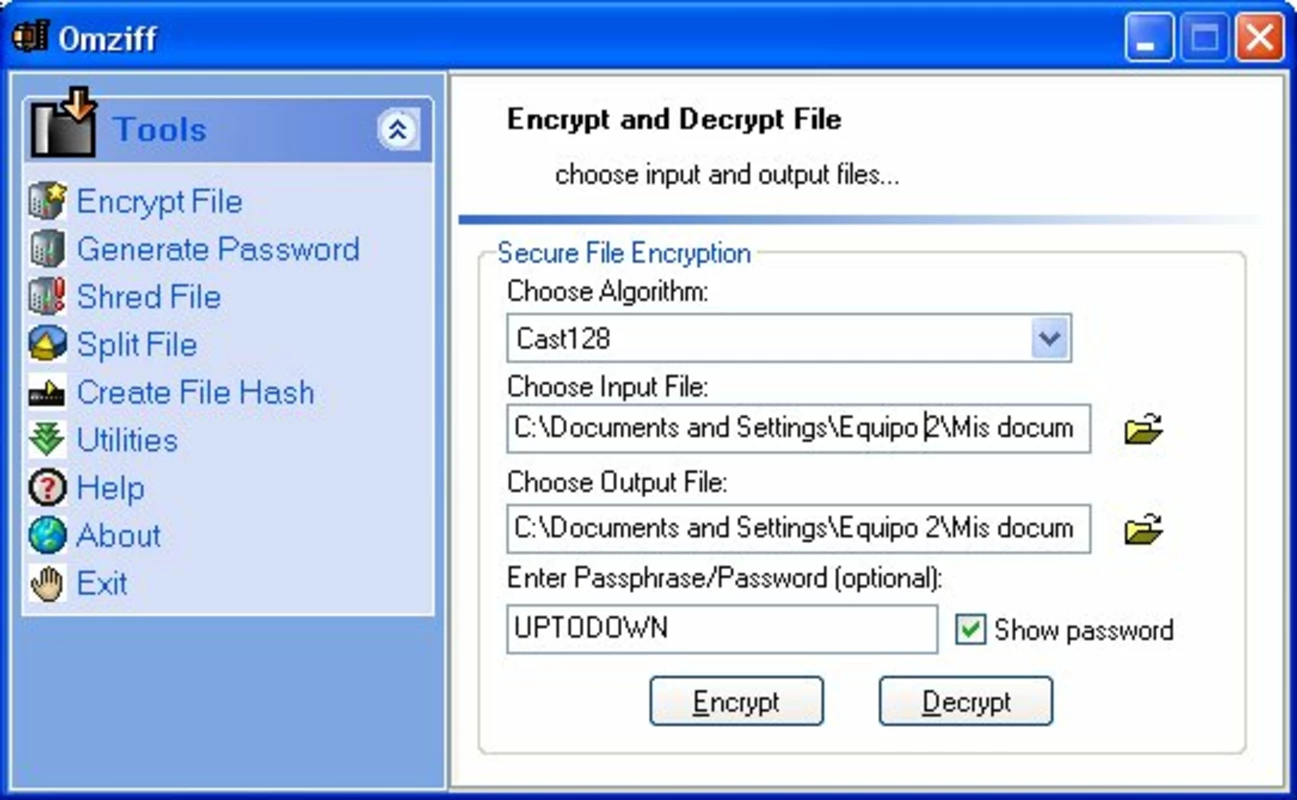The image size is (1297, 800).
Task: Click the Exit hand icon
Action: [47, 584]
